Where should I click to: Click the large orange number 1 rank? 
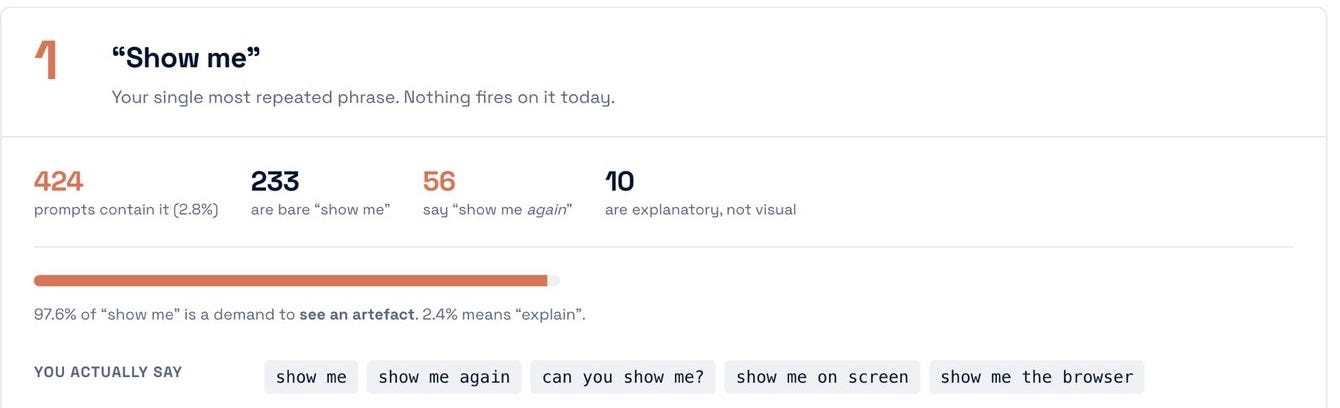pyautogui.click(x=47, y=60)
